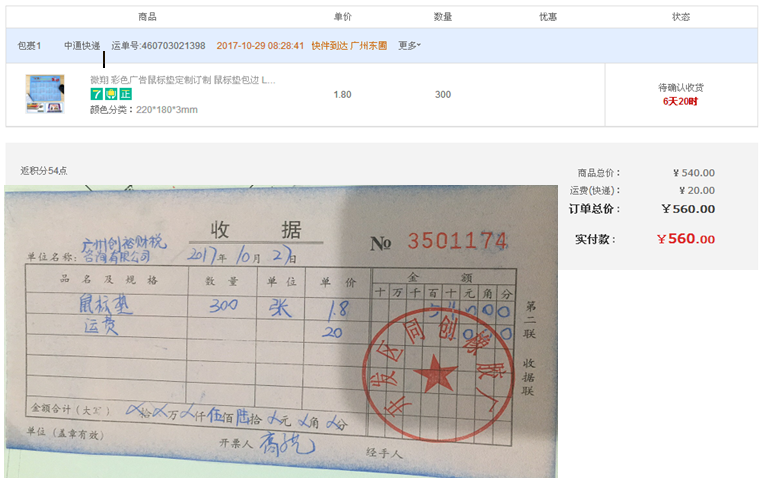766x478 pixels.
Task: Open the mouse pad product title link
Action: (x=182, y=79)
